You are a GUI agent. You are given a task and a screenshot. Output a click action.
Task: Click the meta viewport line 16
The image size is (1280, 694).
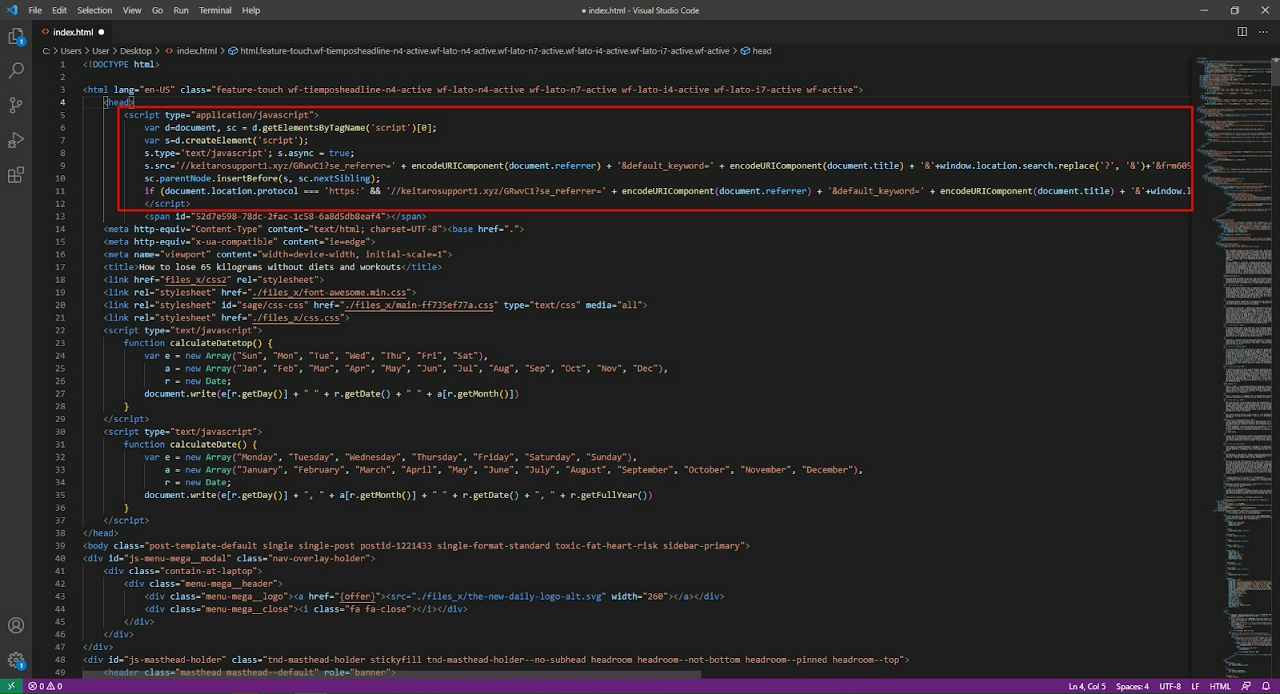pyautogui.click(x=278, y=254)
